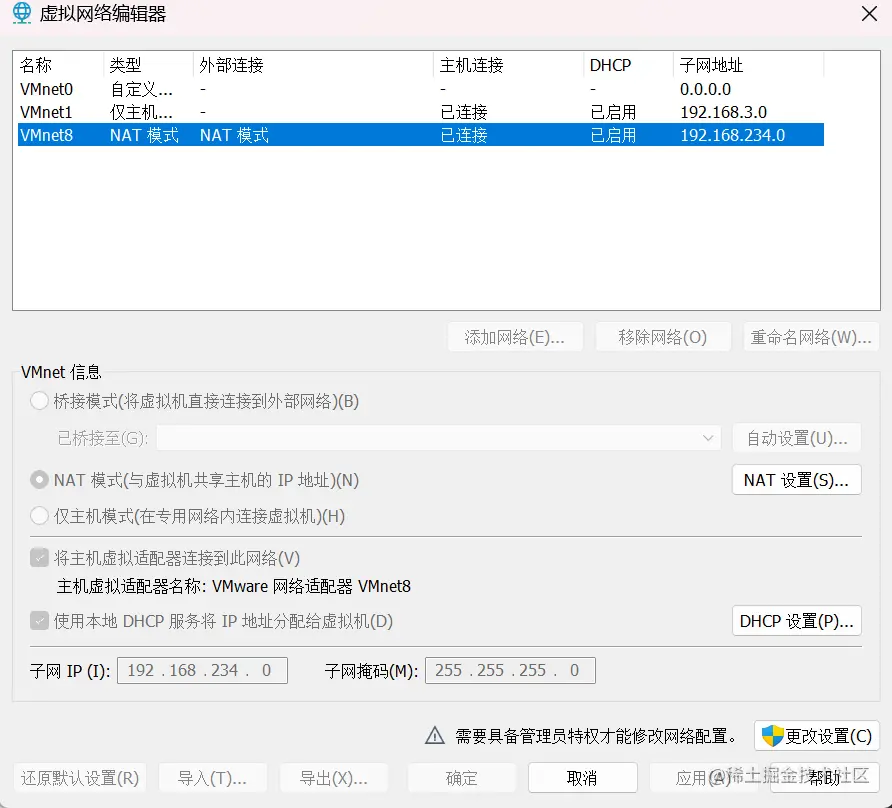The width and height of the screenshot is (892, 808).
Task: Click the 子网 IP input field
Action: click(x=203, y=670)
